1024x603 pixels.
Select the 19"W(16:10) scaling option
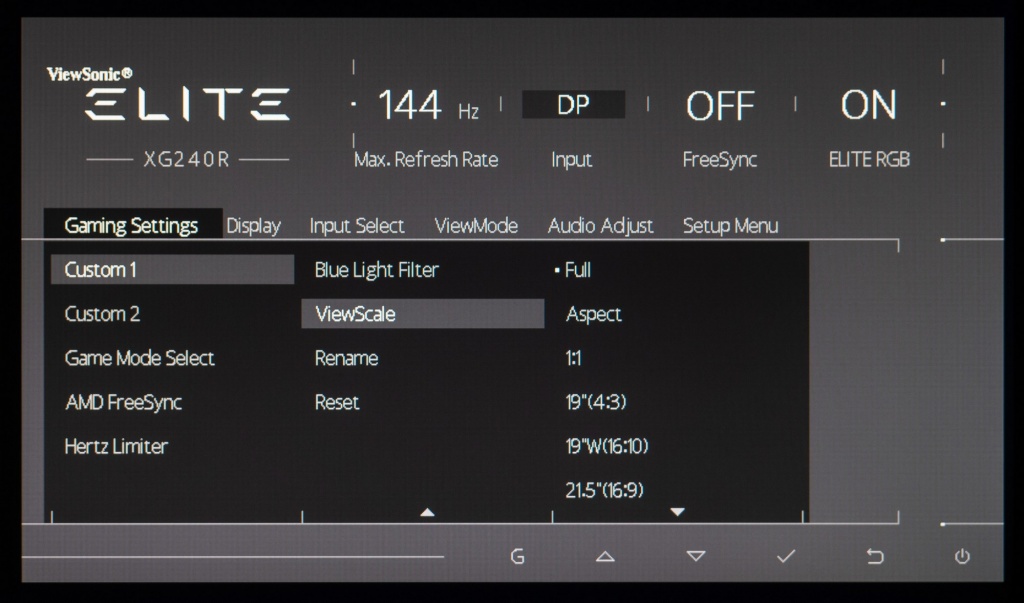click(x=607, y=446)
